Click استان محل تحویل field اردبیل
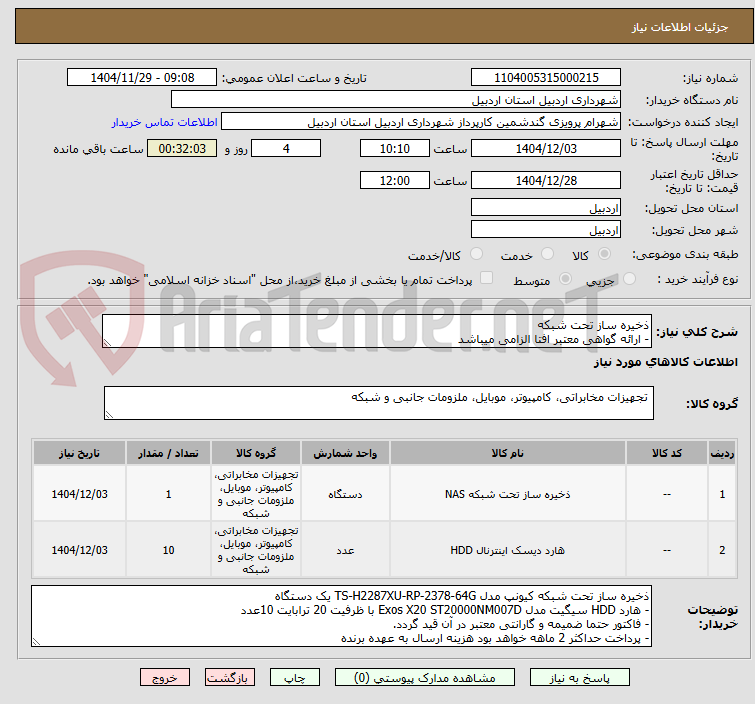755x704 pixels. pyautogui.click(x=546, y=208)
